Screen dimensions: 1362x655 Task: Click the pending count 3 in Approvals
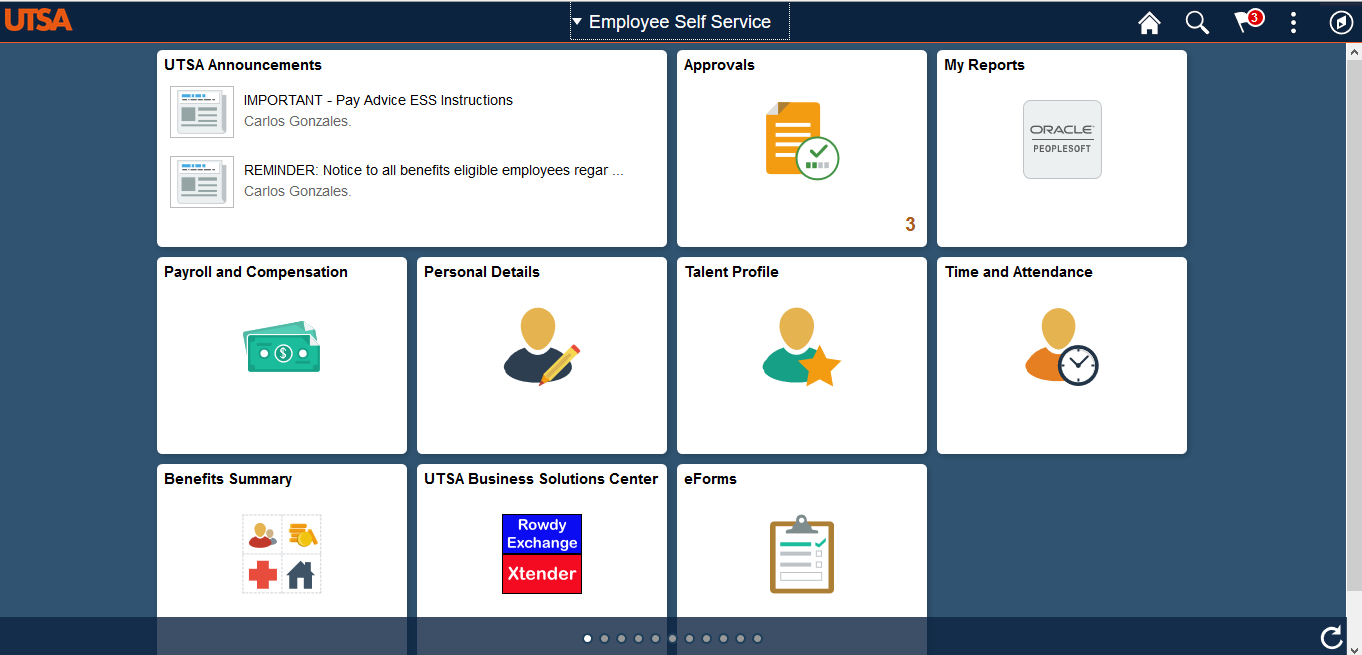(x=910, y=225)
